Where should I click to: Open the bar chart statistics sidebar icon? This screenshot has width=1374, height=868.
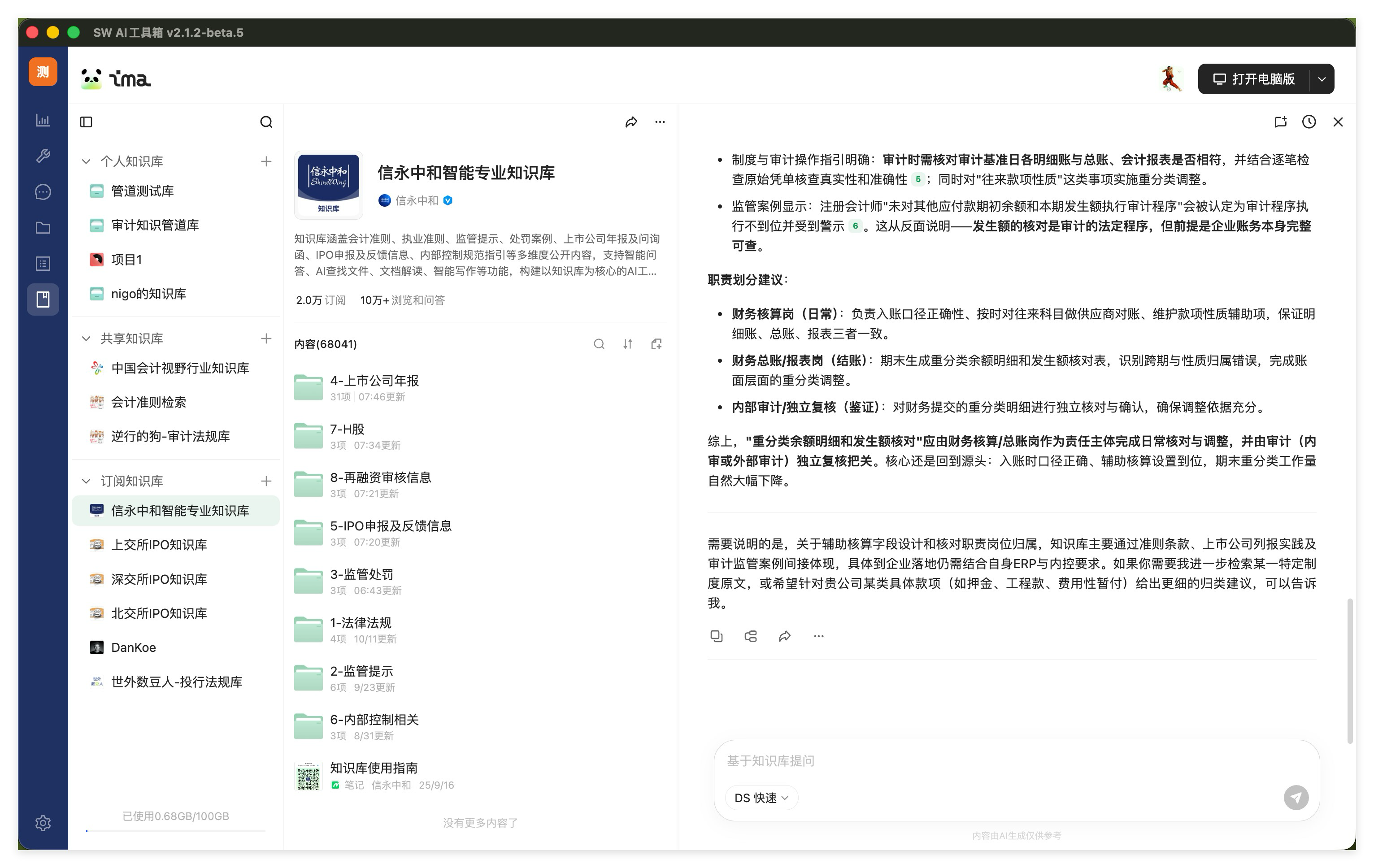tap(43, 120)
